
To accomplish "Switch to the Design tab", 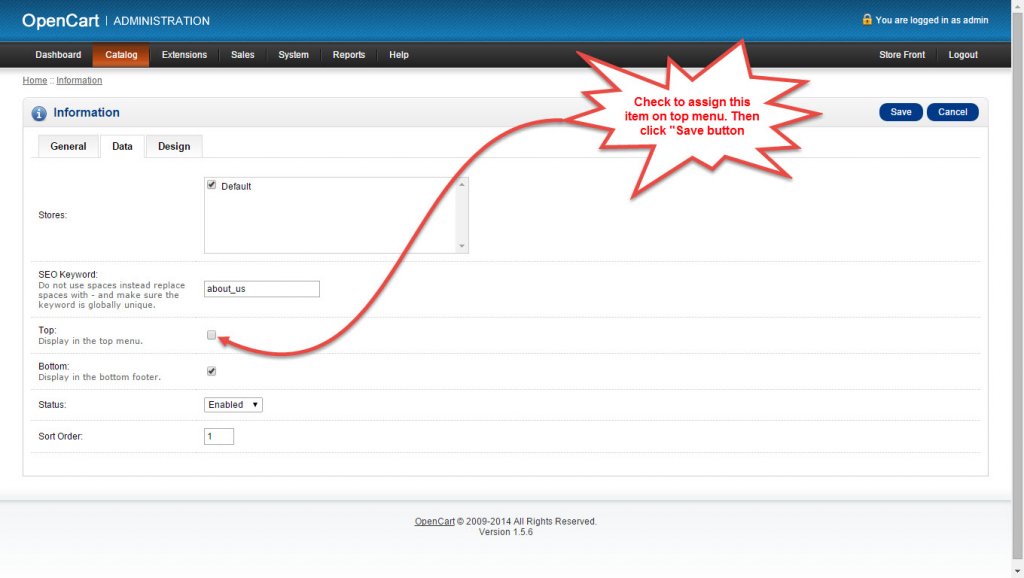I will click(174, 146).
